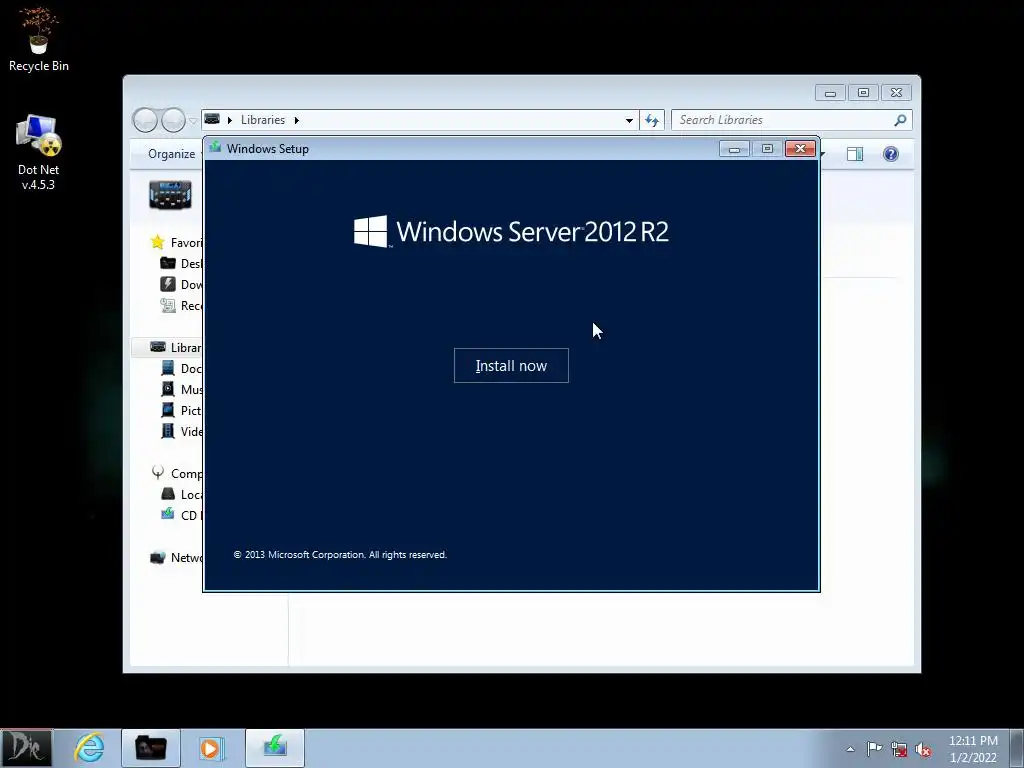Select Local Disk under Computer
1024x768 pixels.
coord(182,494)
